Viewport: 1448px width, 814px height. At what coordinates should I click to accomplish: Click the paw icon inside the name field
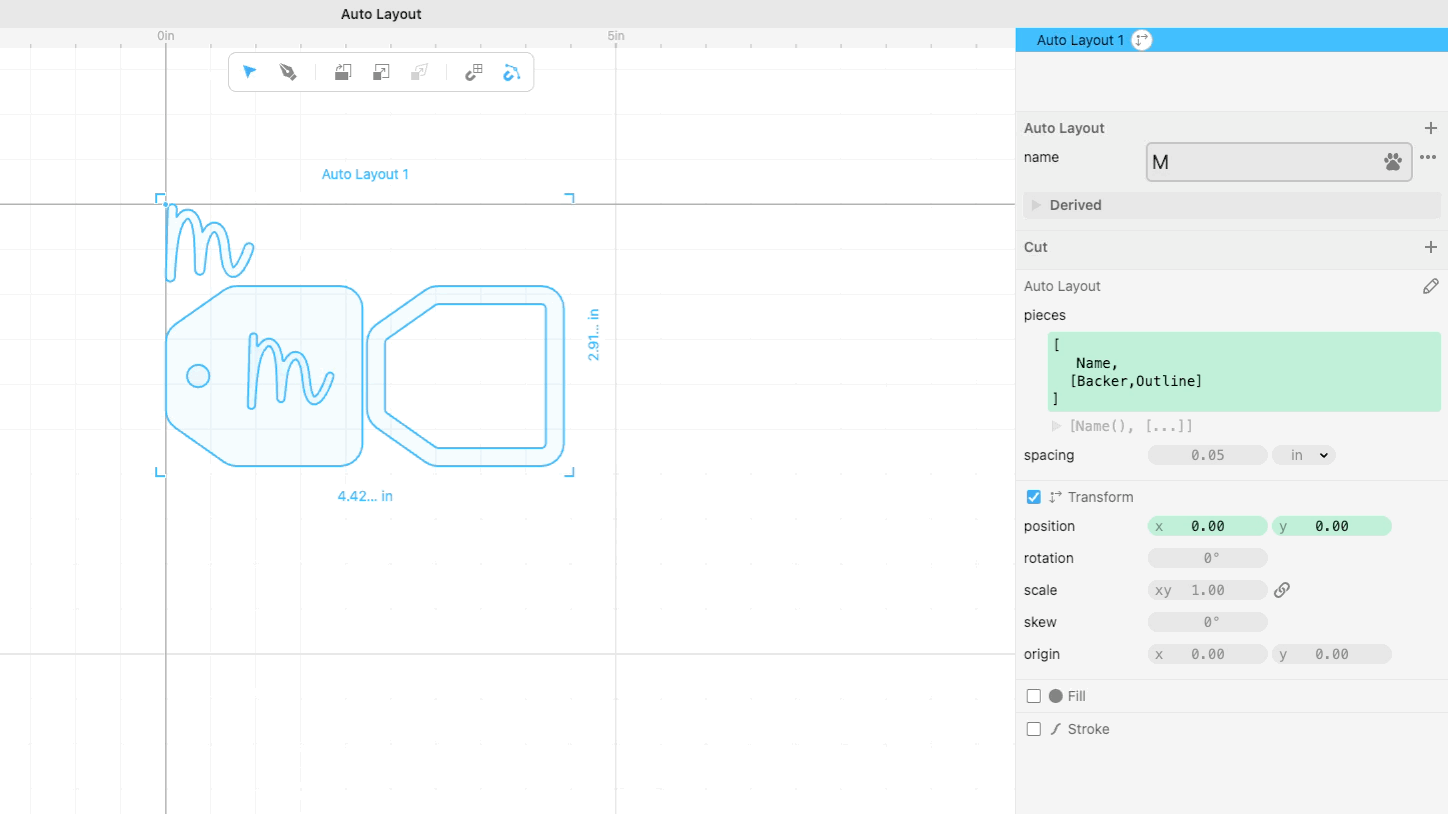point(1393,161)
